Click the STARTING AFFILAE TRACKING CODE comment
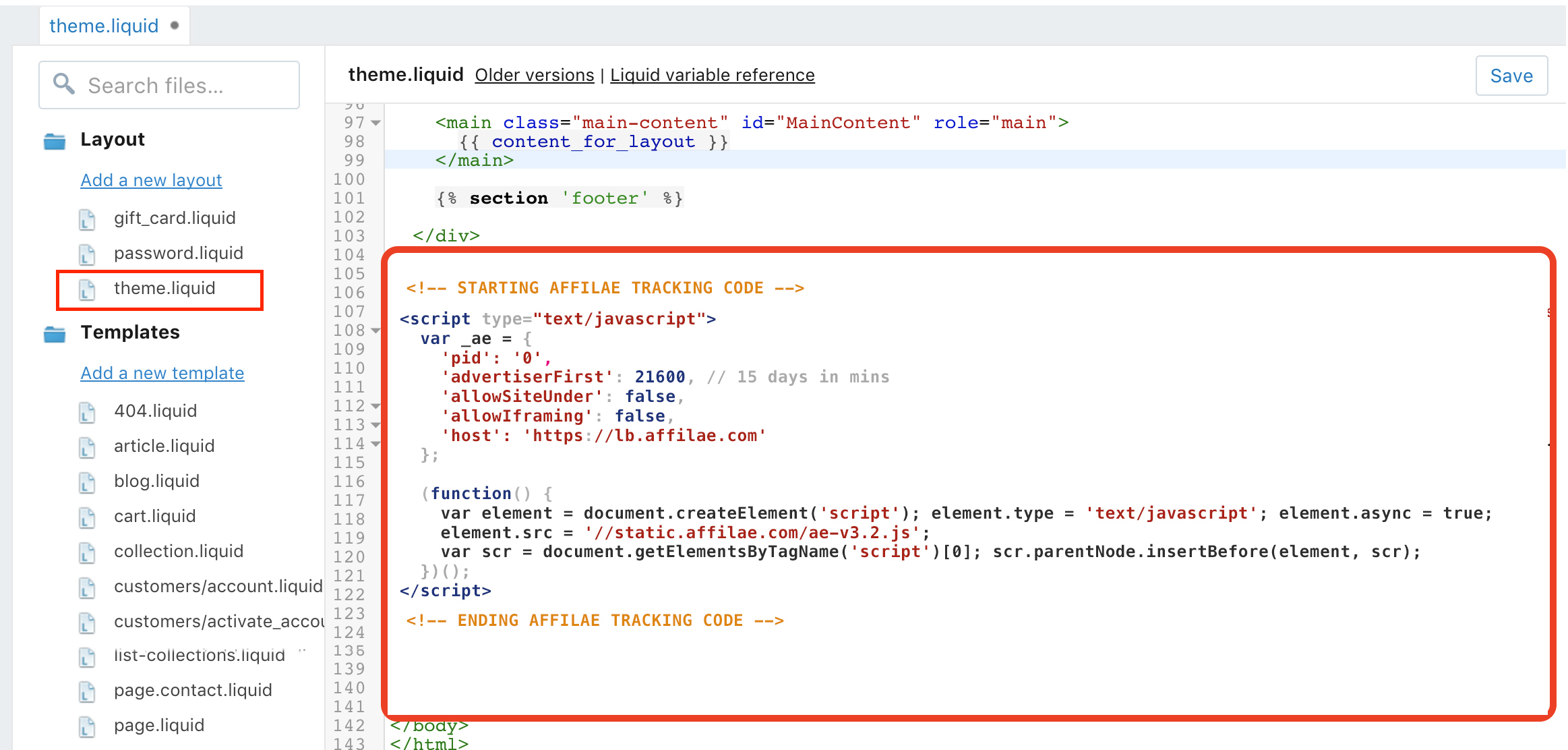This screenshot has height=750, width=1568. (x=605, y=288)
